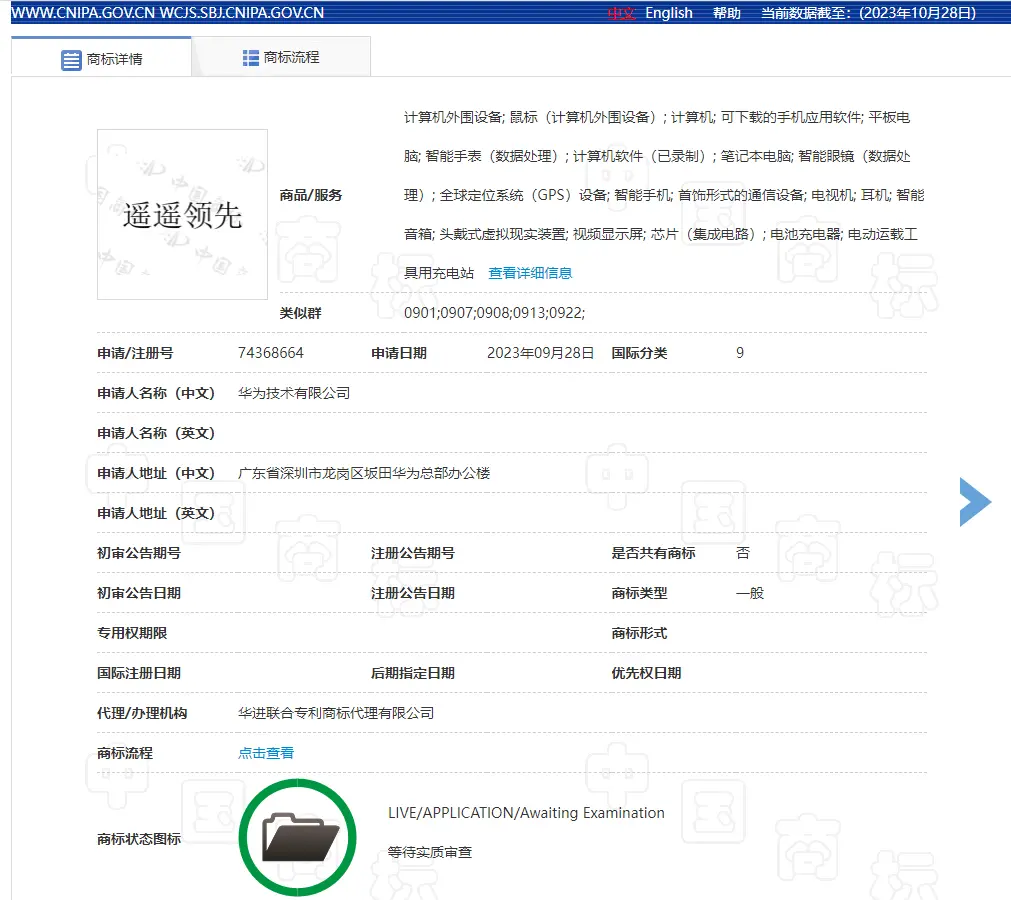Click the application number 74368664
Screen dimensions: 1011x900
pyautogui.click(x=271, y=353)
